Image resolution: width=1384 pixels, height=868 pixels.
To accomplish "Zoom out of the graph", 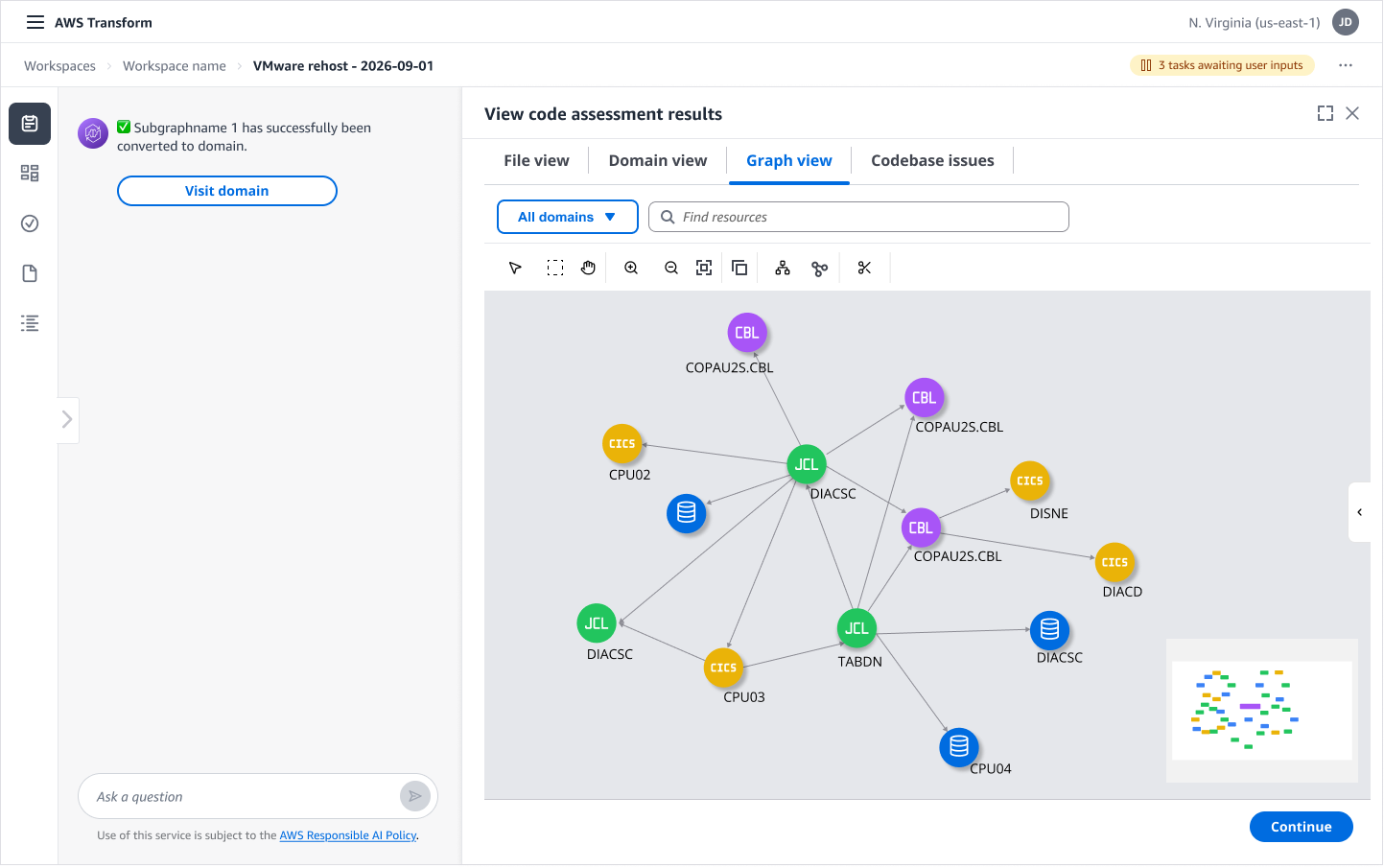I will tap(671, 269).
